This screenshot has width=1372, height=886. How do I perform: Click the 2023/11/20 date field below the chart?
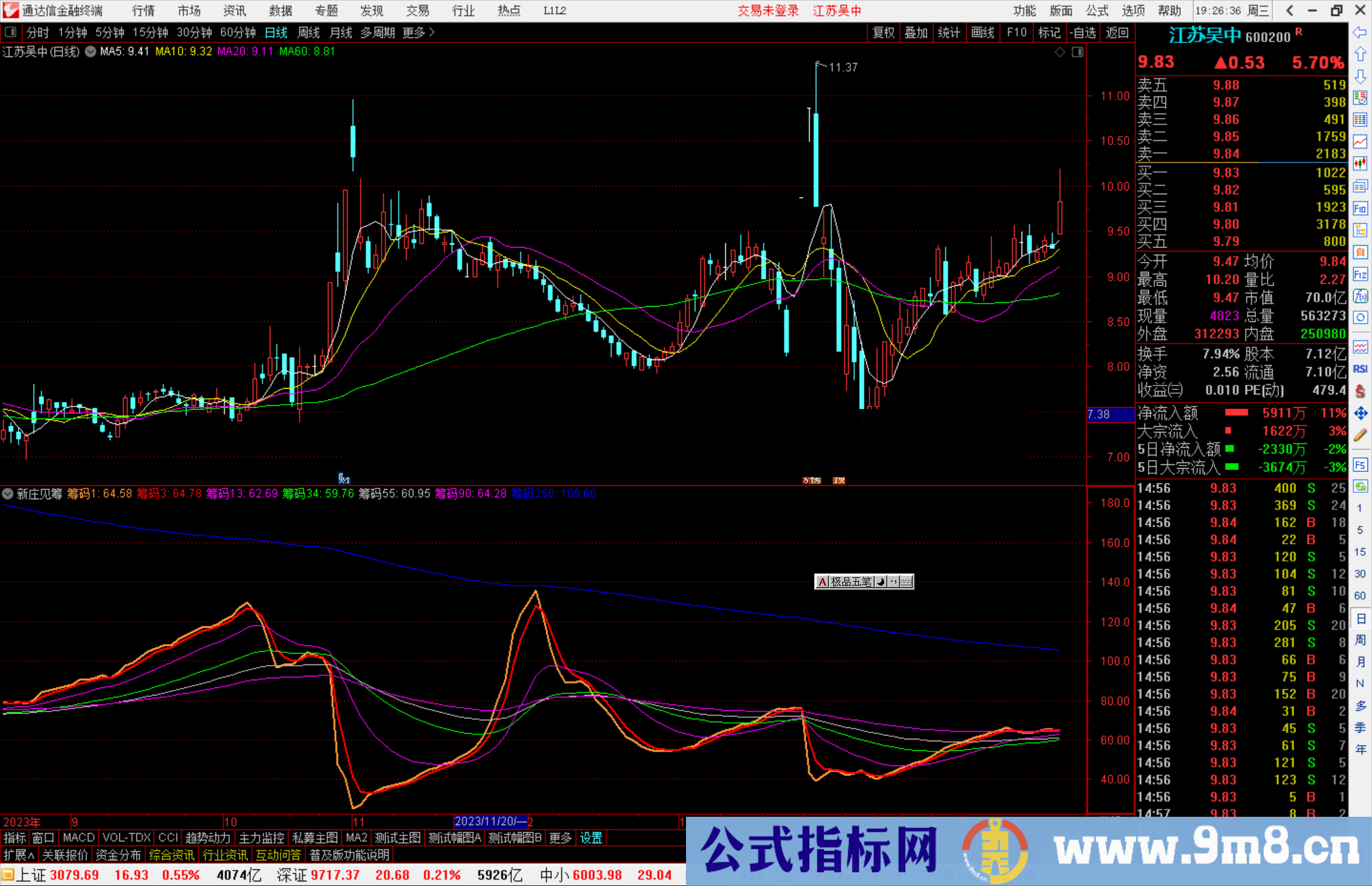[493, 821]
